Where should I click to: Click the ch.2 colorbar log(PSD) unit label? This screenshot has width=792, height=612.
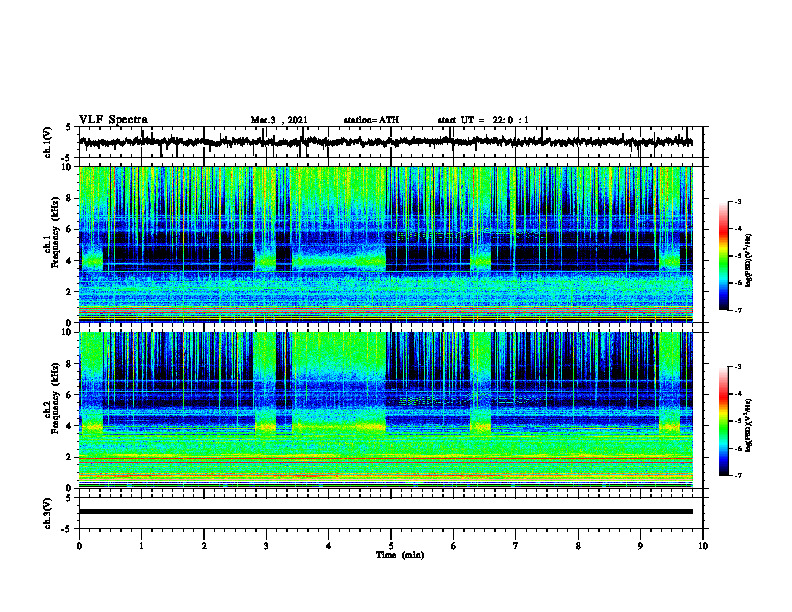point(749,425)
